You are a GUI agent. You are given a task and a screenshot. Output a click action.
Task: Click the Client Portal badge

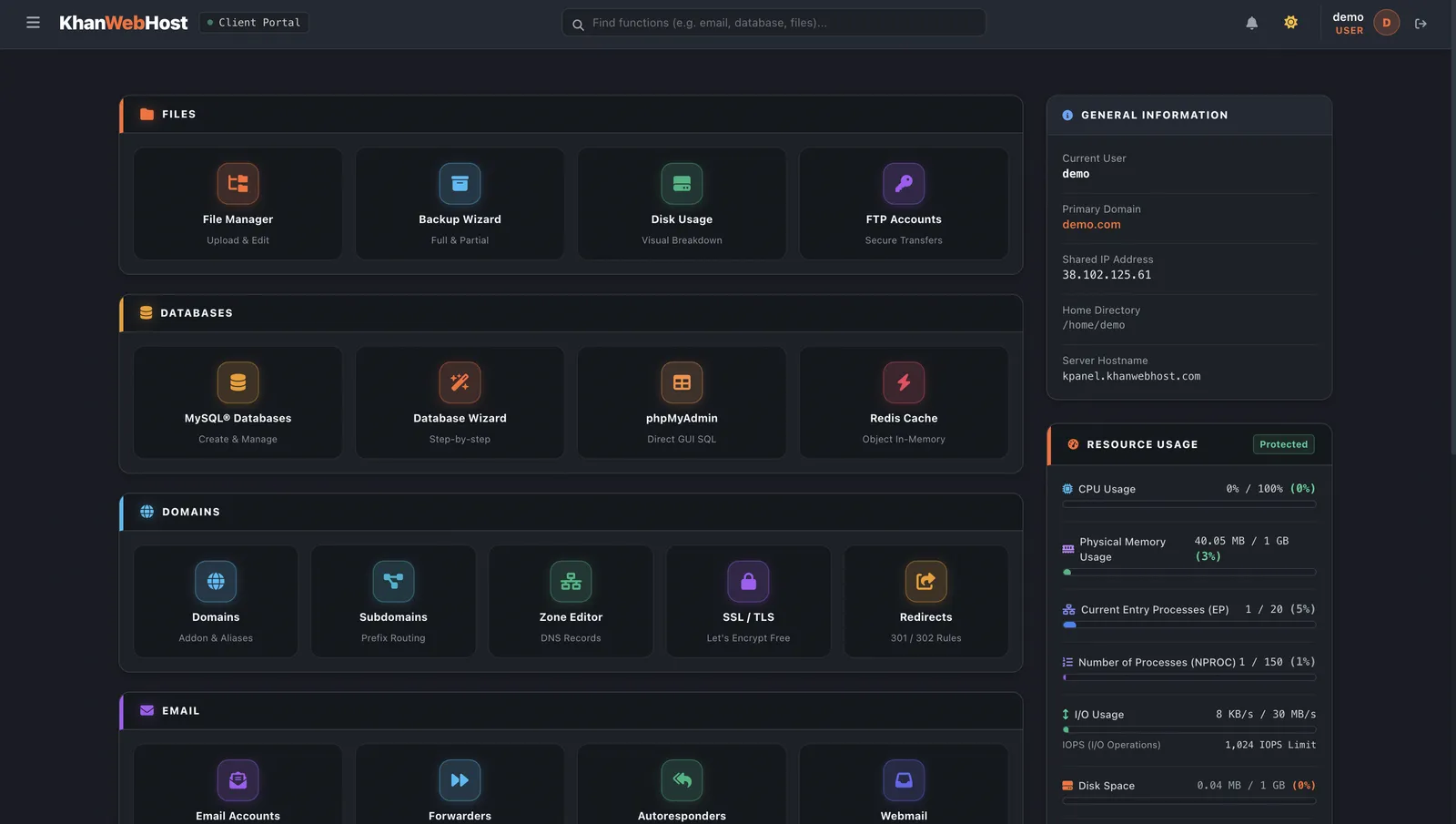(254, 23)
